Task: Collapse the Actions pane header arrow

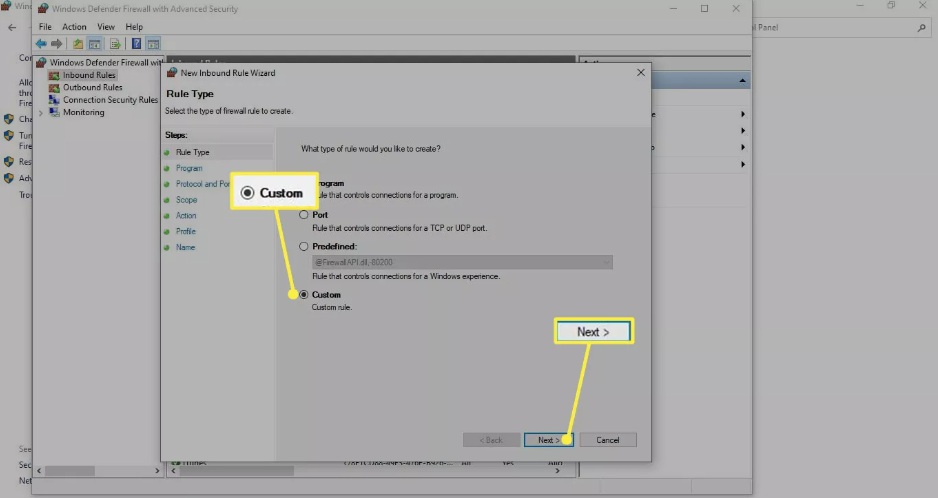Action: [x=742, y=81]
